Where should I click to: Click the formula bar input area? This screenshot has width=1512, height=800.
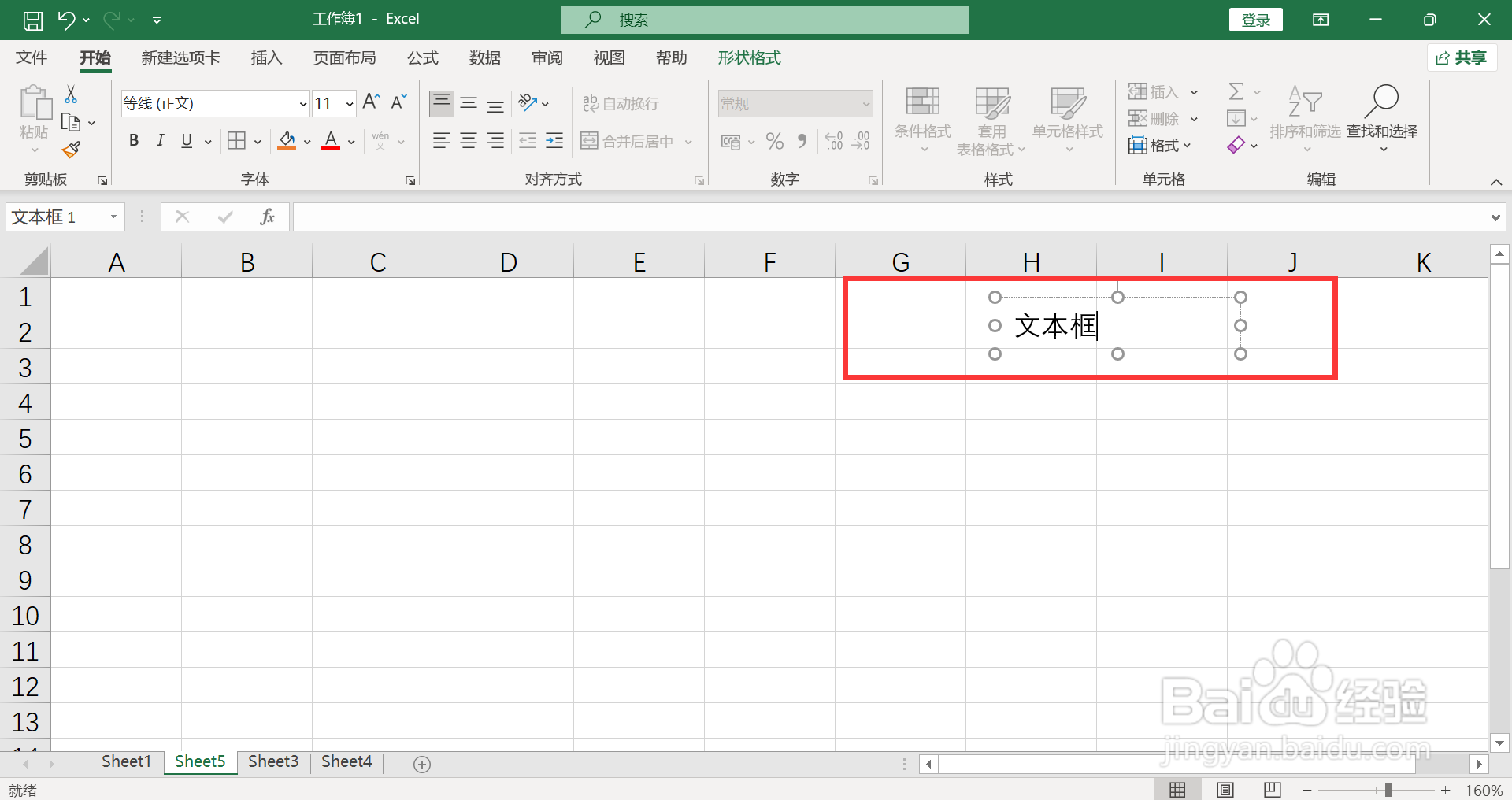point(890,217)
